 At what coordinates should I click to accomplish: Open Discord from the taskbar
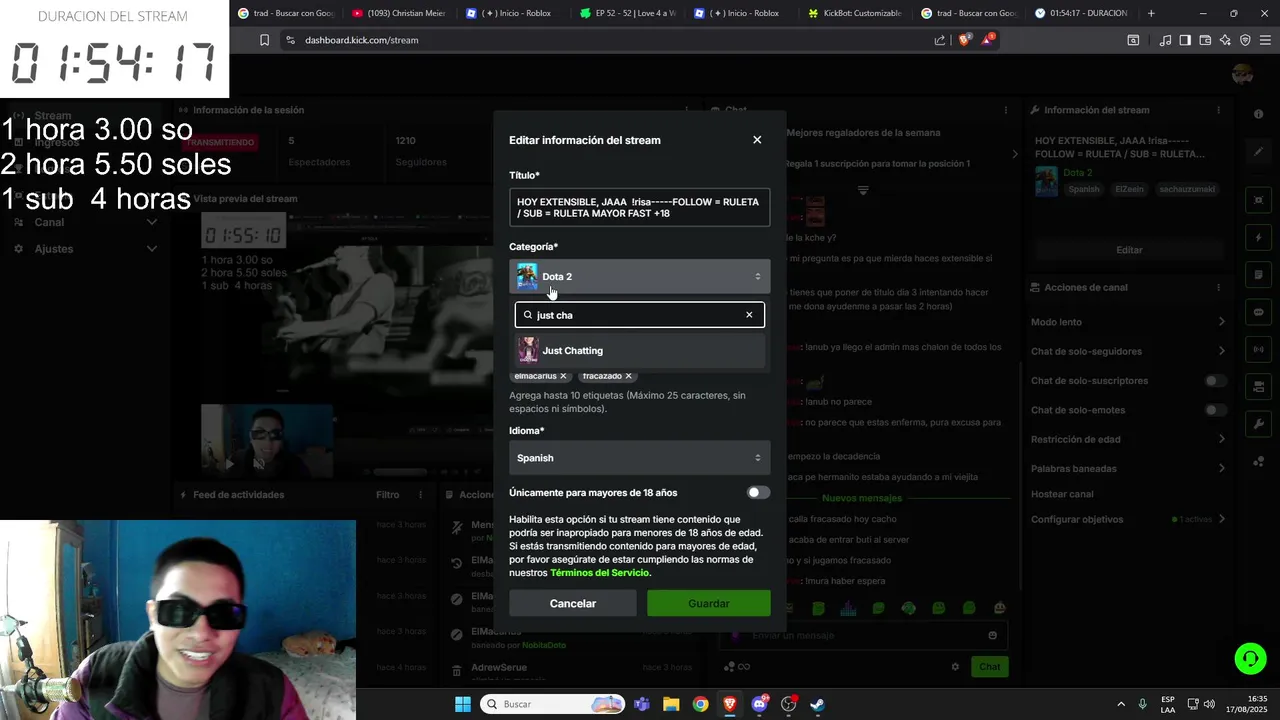pos(759,704)
